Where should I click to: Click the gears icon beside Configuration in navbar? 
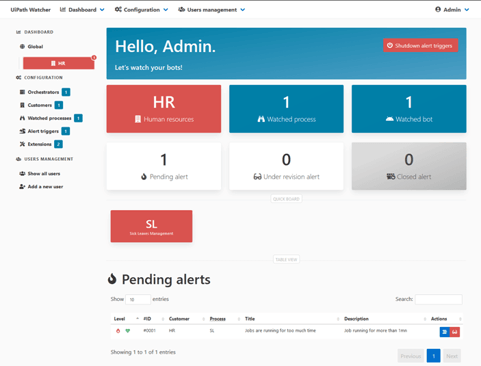(118, 10)
